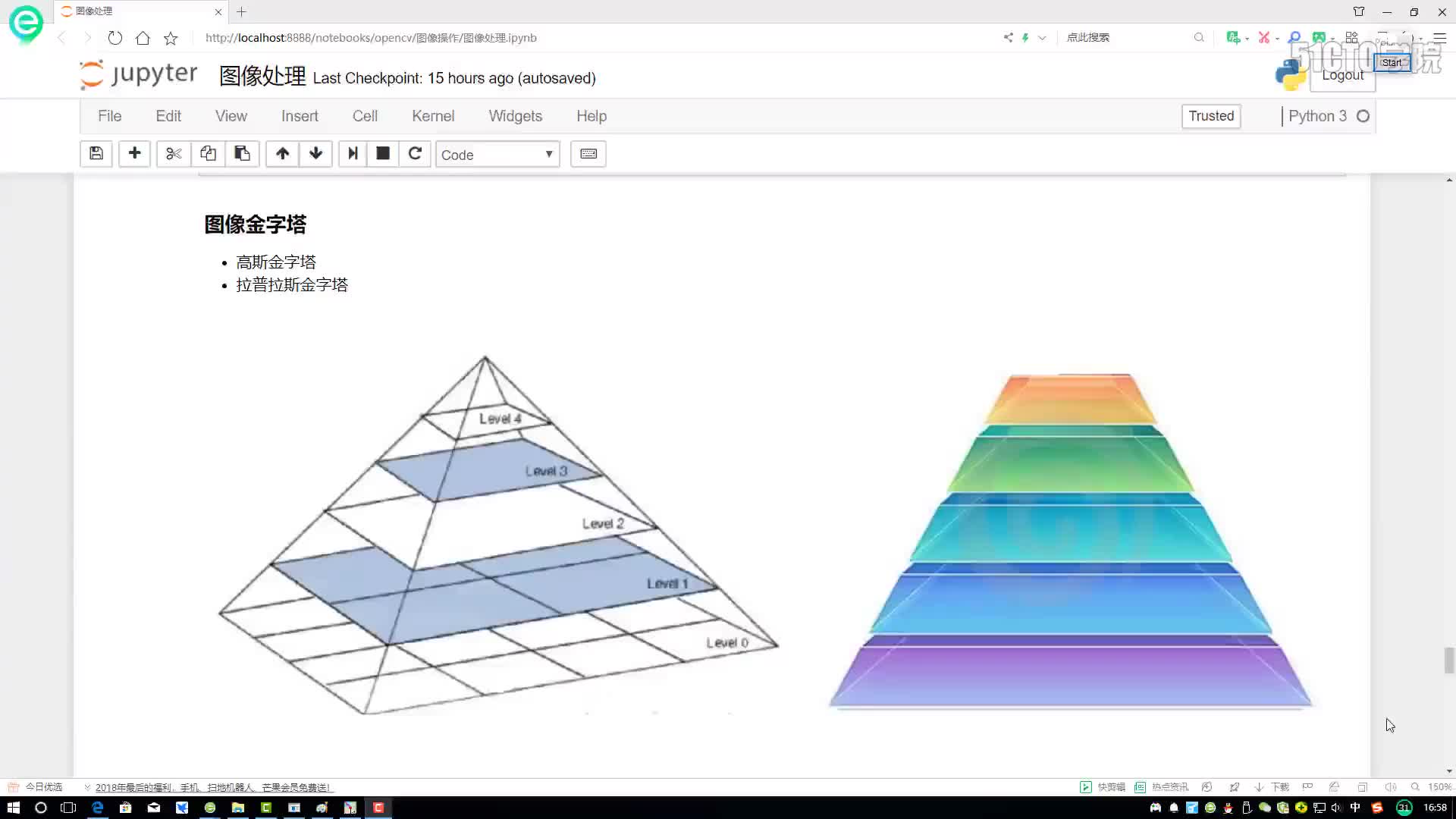Click the Trusted notebook button

1211,116
